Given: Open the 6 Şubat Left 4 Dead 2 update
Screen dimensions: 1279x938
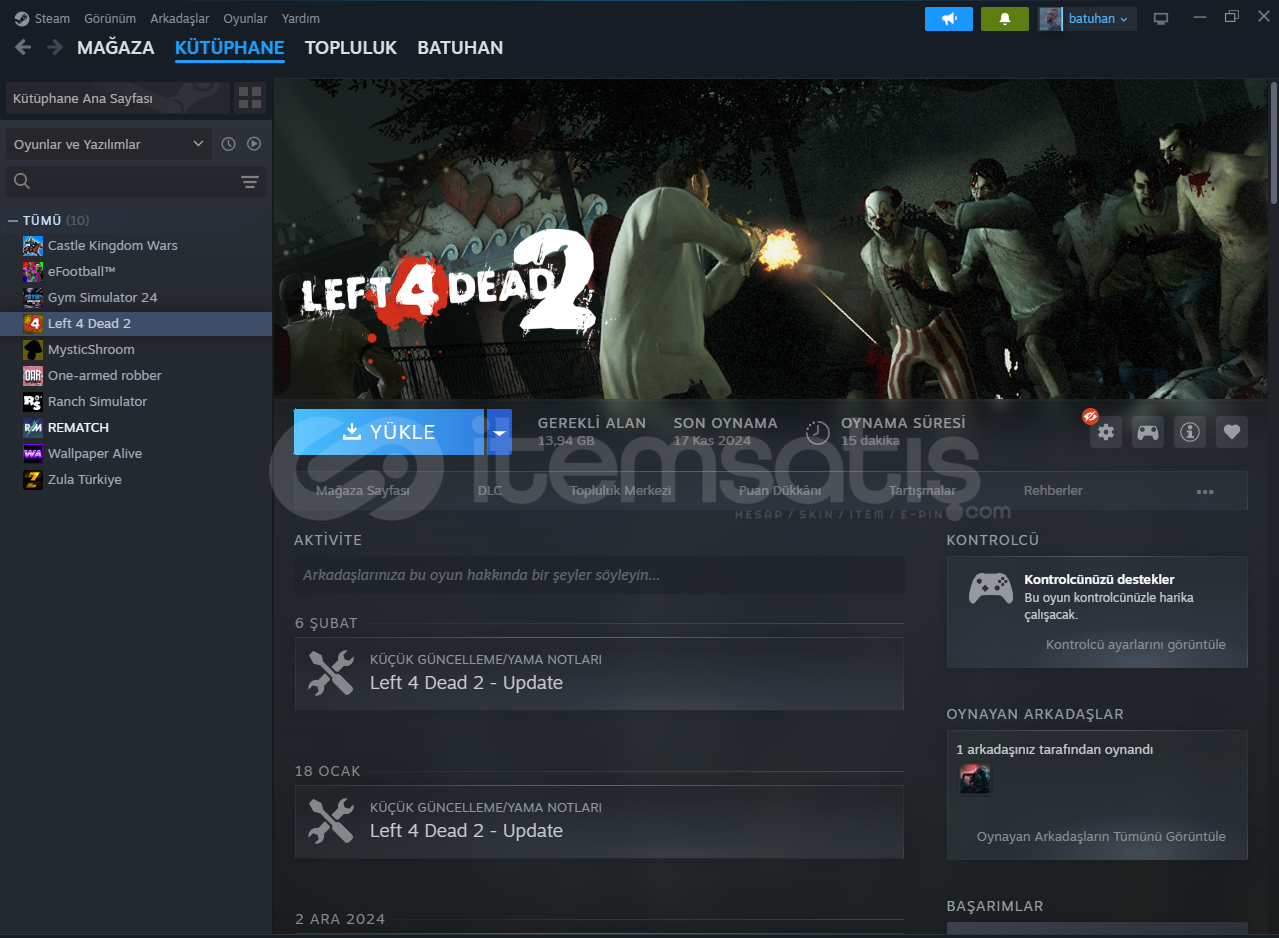Looking at the screenshot, I should 599,674.
